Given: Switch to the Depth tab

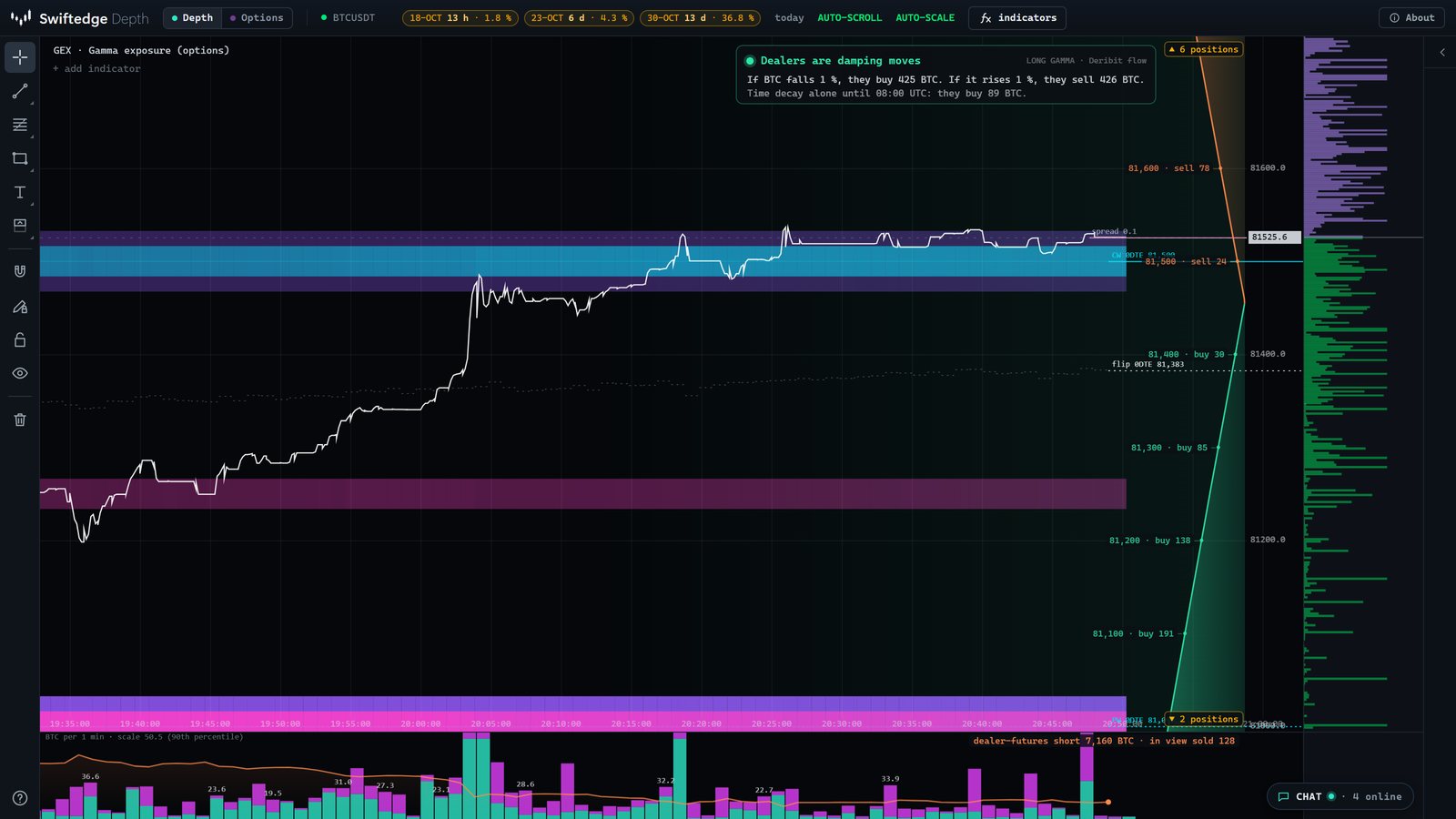Looking at the screenshot, I should (x=193, y=18).
